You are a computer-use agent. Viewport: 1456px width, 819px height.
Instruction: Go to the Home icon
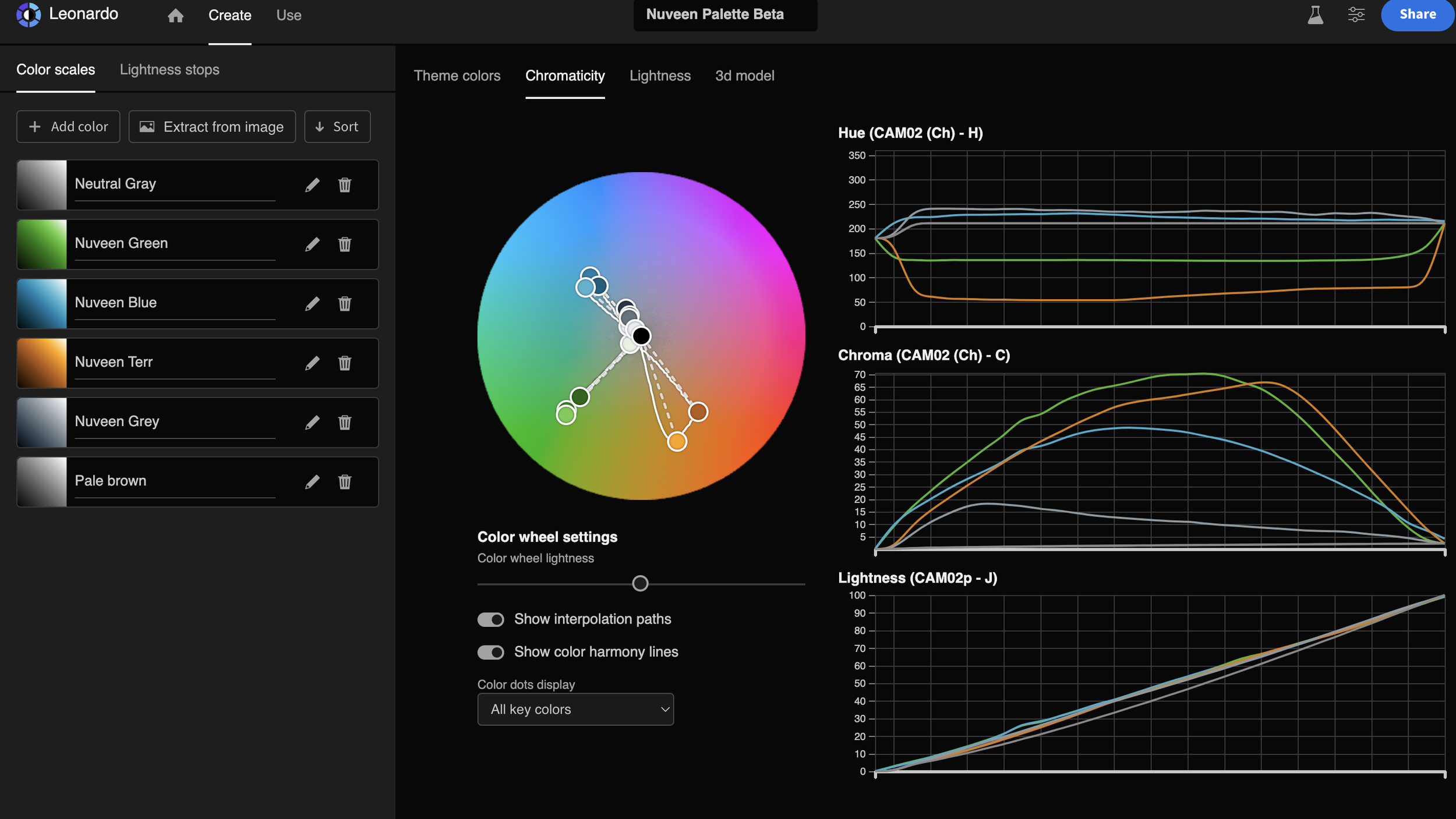click(175, 16)
